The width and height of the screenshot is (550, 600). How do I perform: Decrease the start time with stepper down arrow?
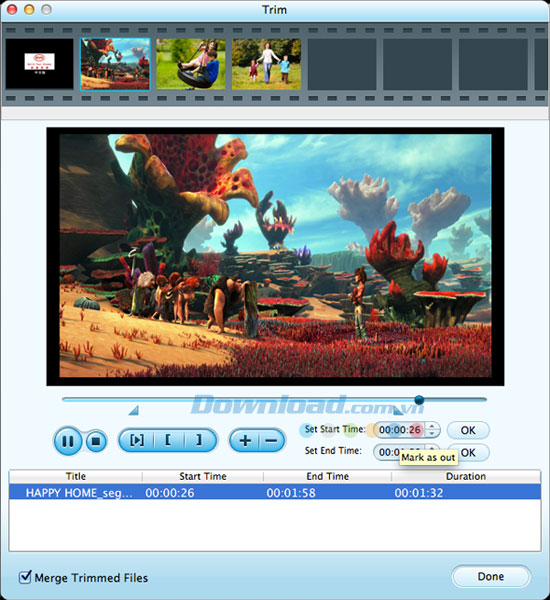(x=432, y=434)
